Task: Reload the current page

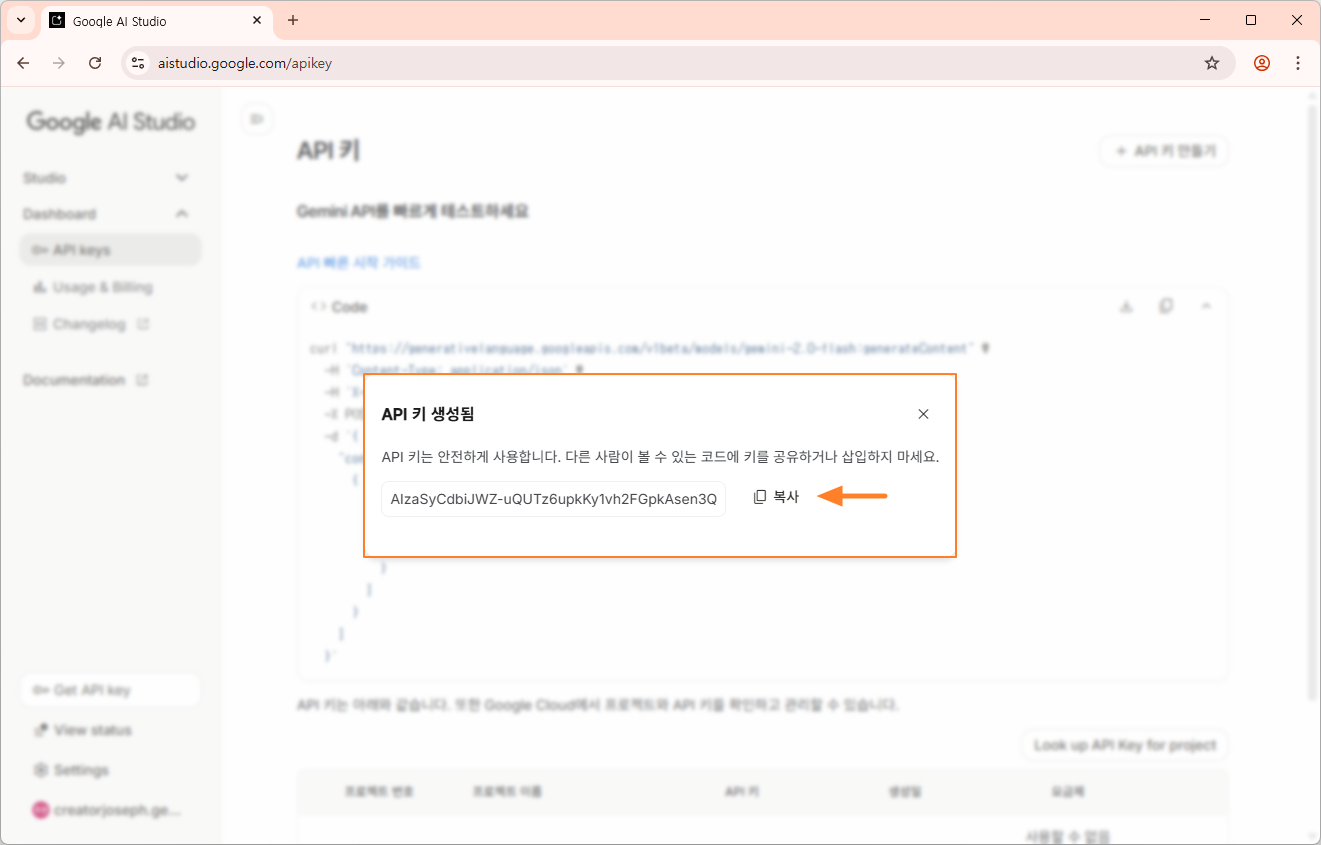Action: pos(95,63)
